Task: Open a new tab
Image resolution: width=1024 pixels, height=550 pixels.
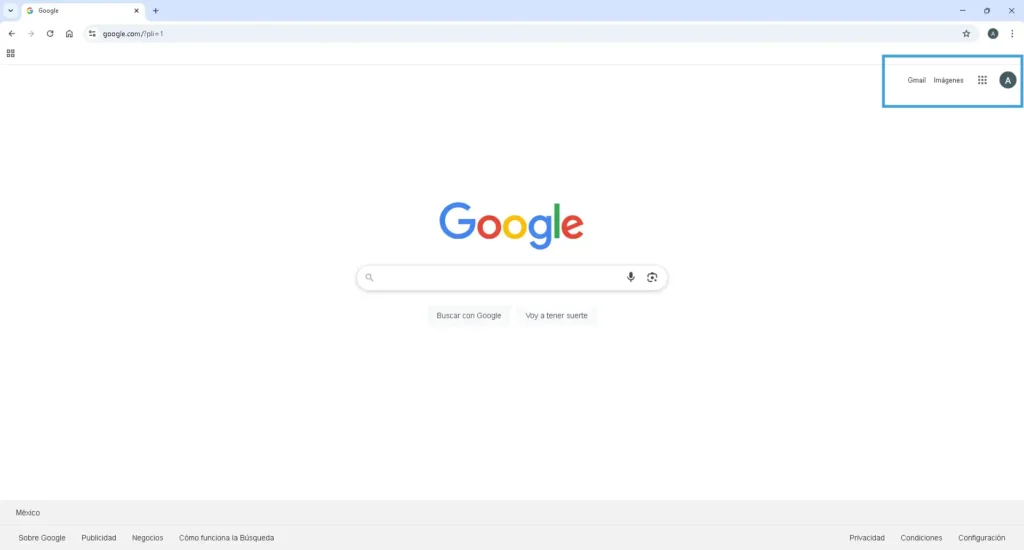Action: click(x=155, y=10)
